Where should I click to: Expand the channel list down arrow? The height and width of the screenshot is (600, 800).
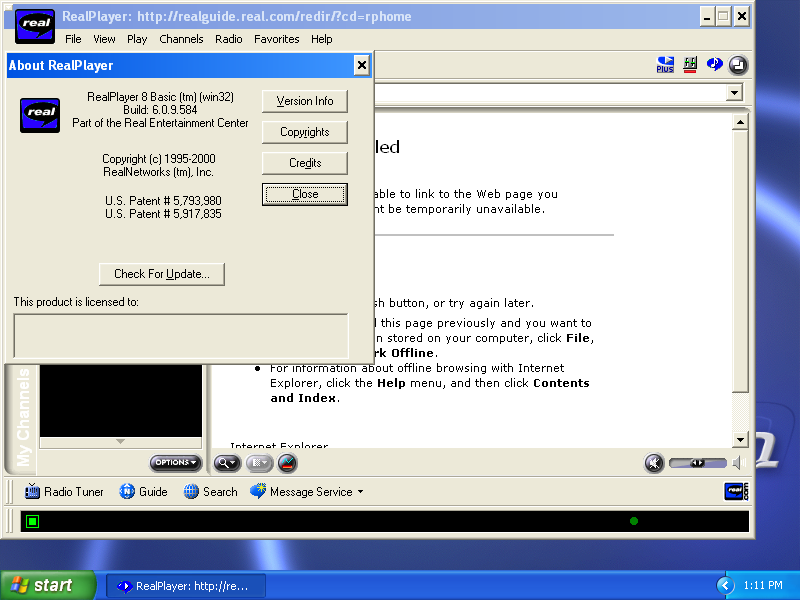[120, 442]
